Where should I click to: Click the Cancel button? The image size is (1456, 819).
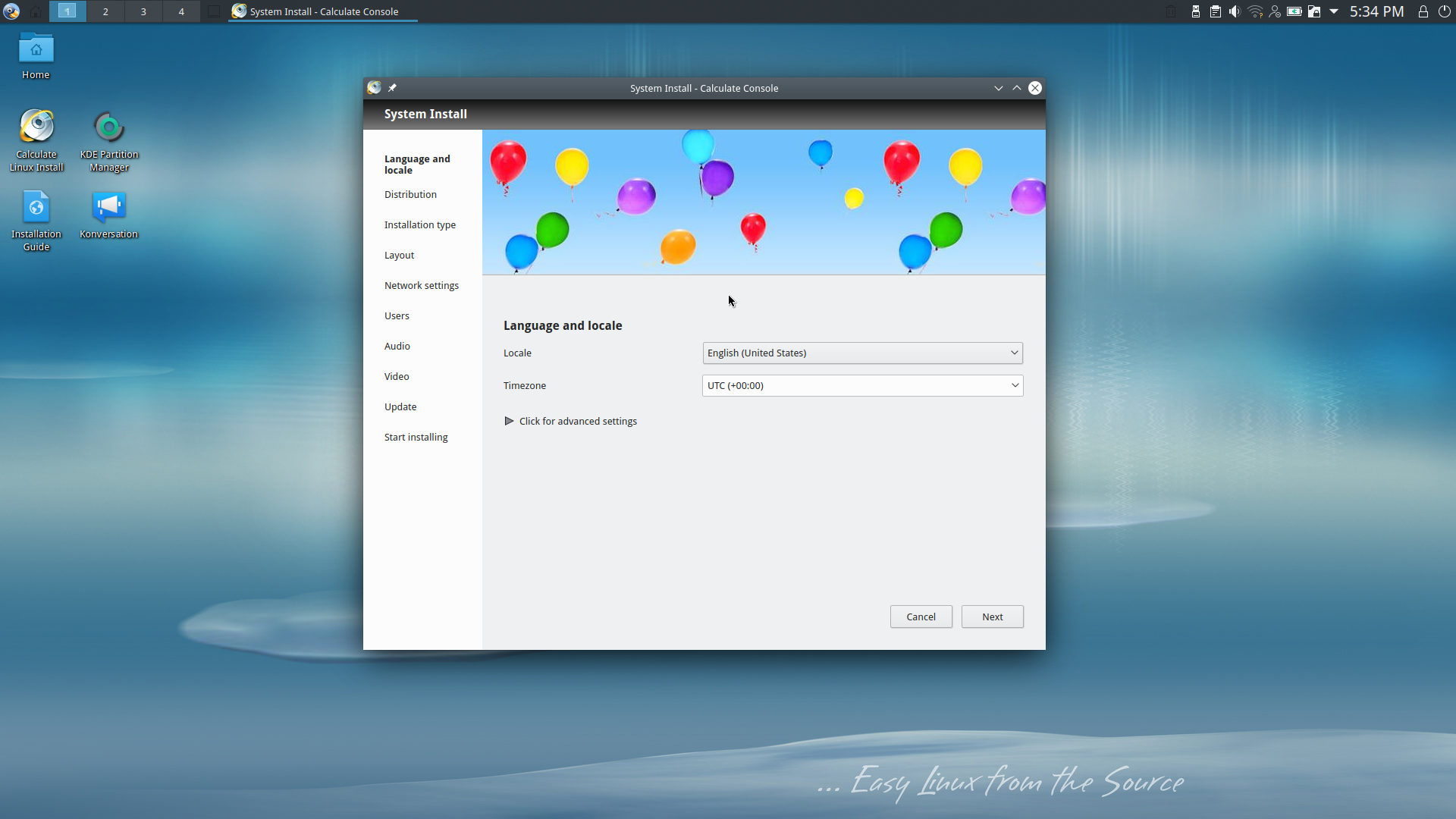pos(920,616)
